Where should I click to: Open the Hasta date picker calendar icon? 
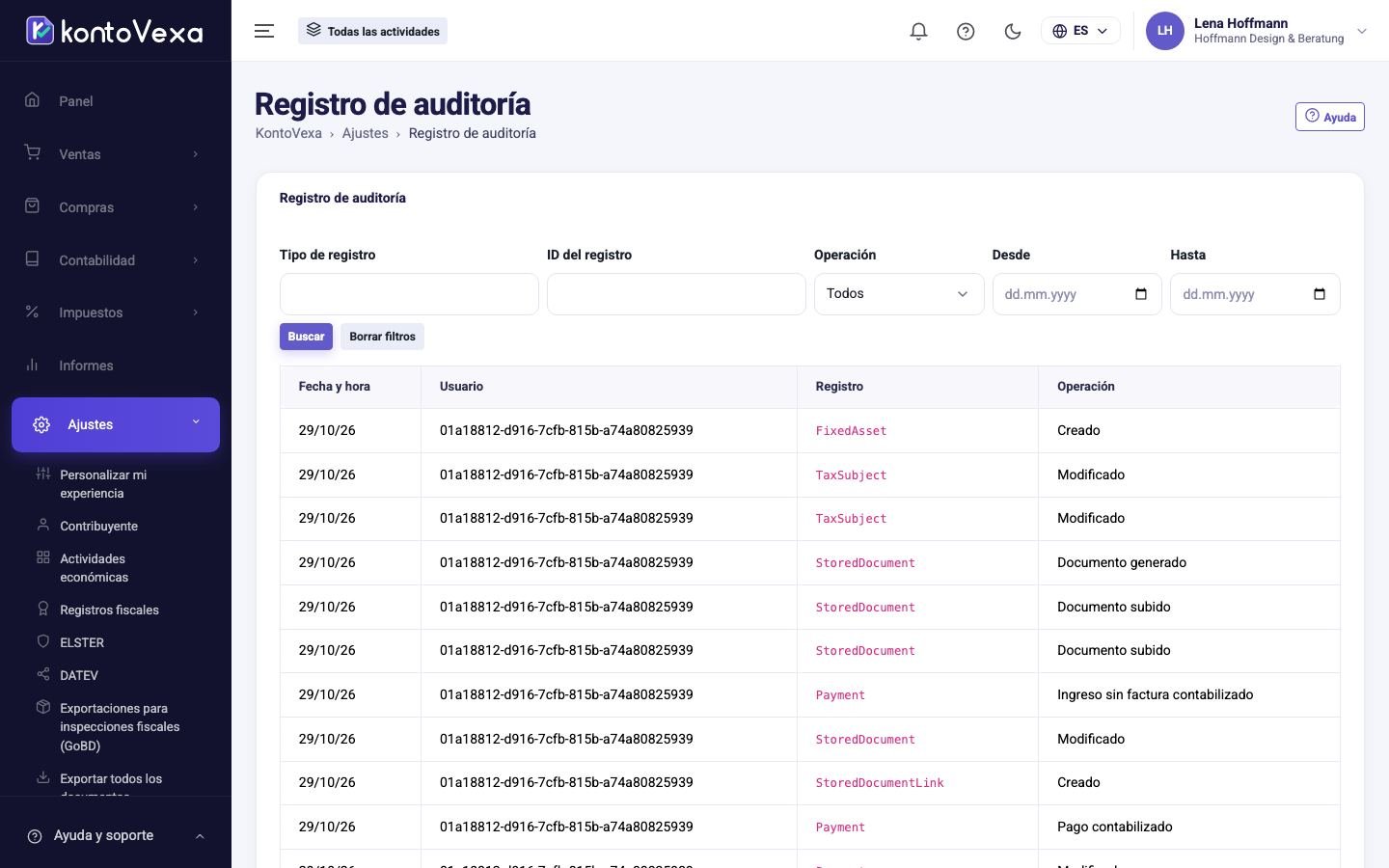tap(1320, 294)
